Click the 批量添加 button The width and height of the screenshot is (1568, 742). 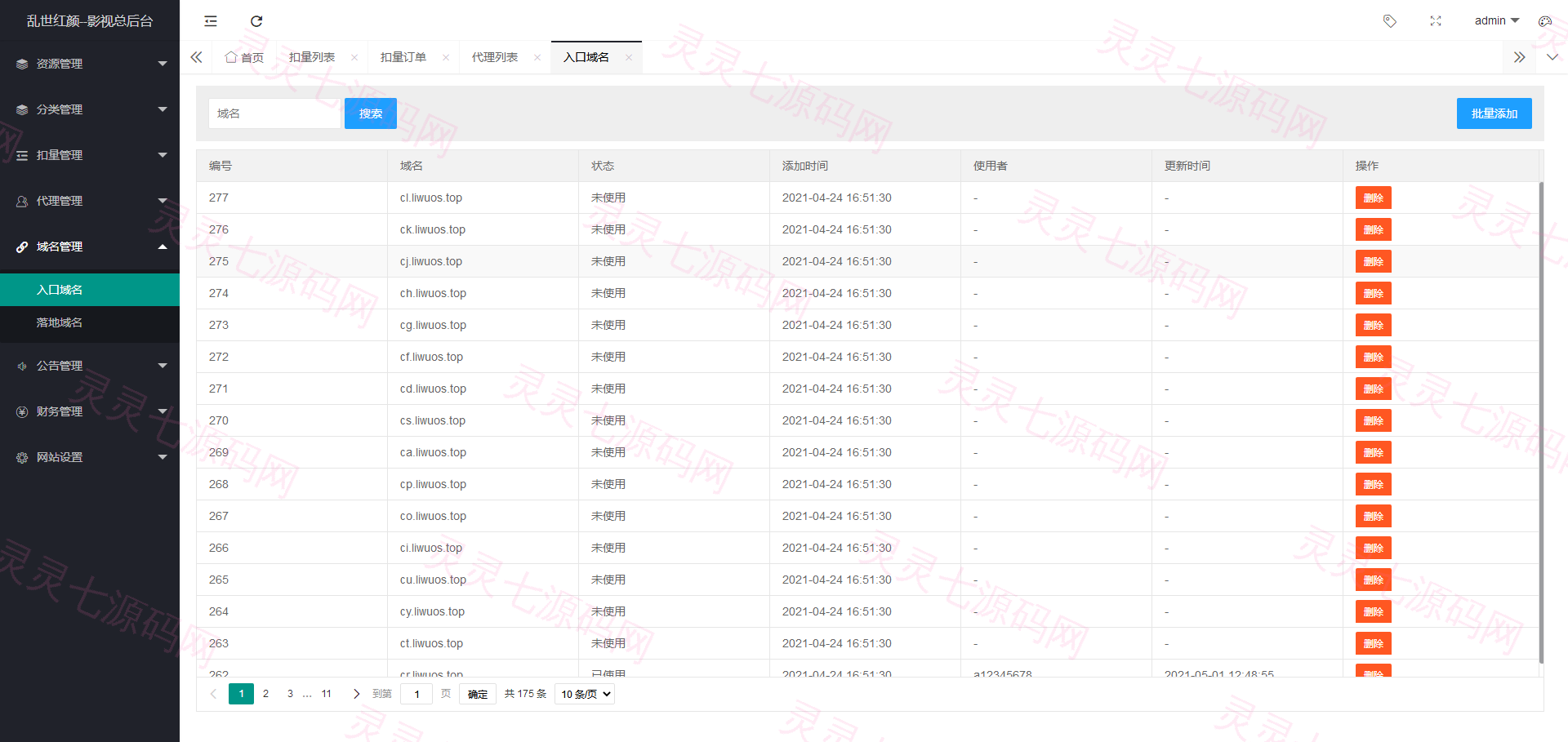(x=1494, y=113)
